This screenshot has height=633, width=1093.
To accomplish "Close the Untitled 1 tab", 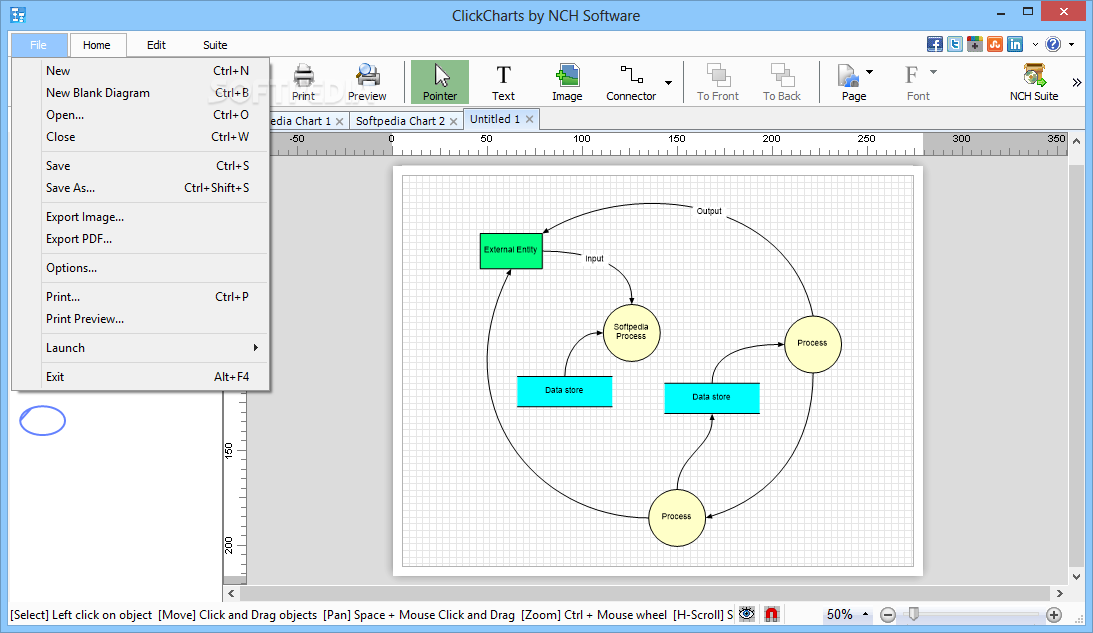I will click(530, 119).
